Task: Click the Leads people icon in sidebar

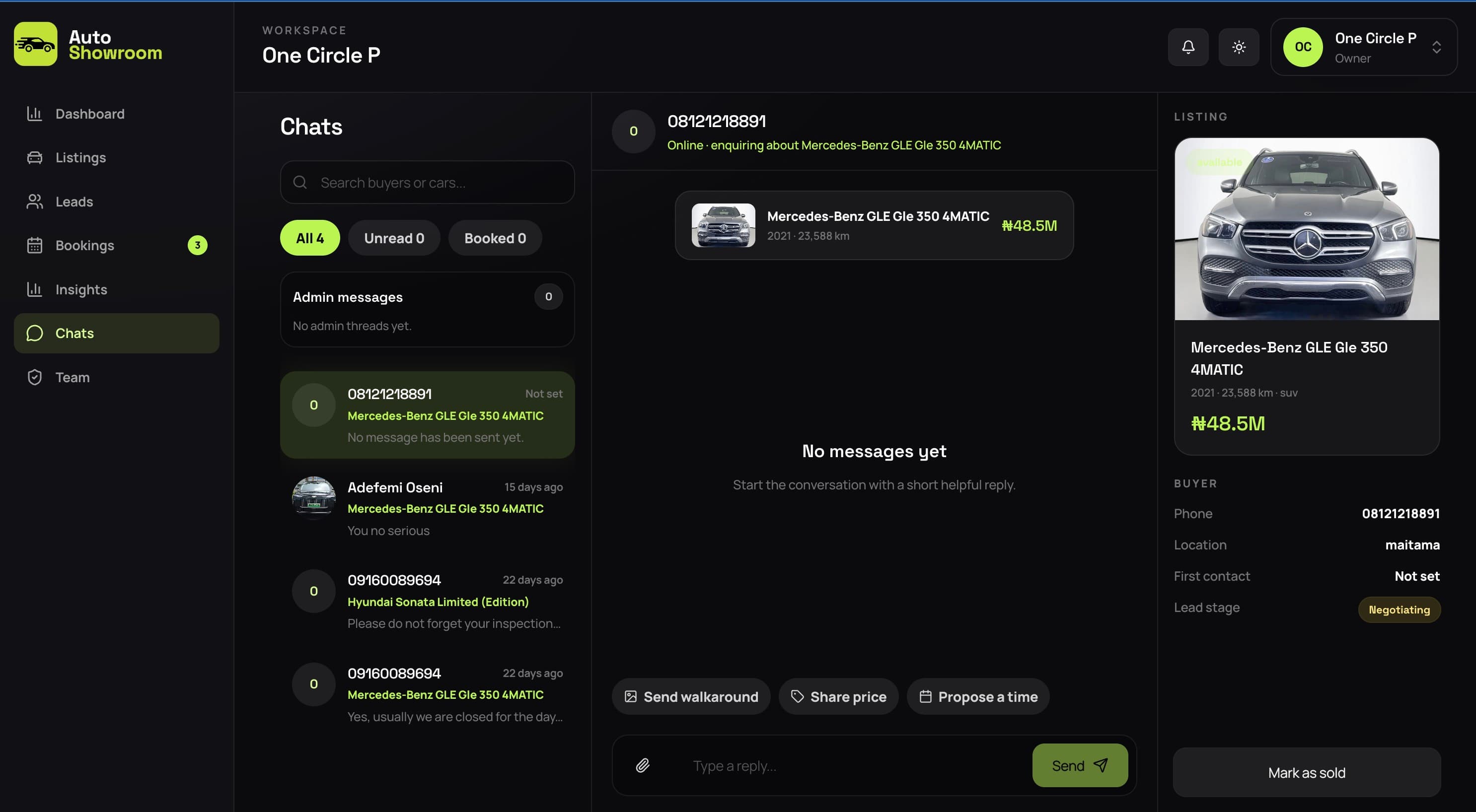Action: [34, 202]
